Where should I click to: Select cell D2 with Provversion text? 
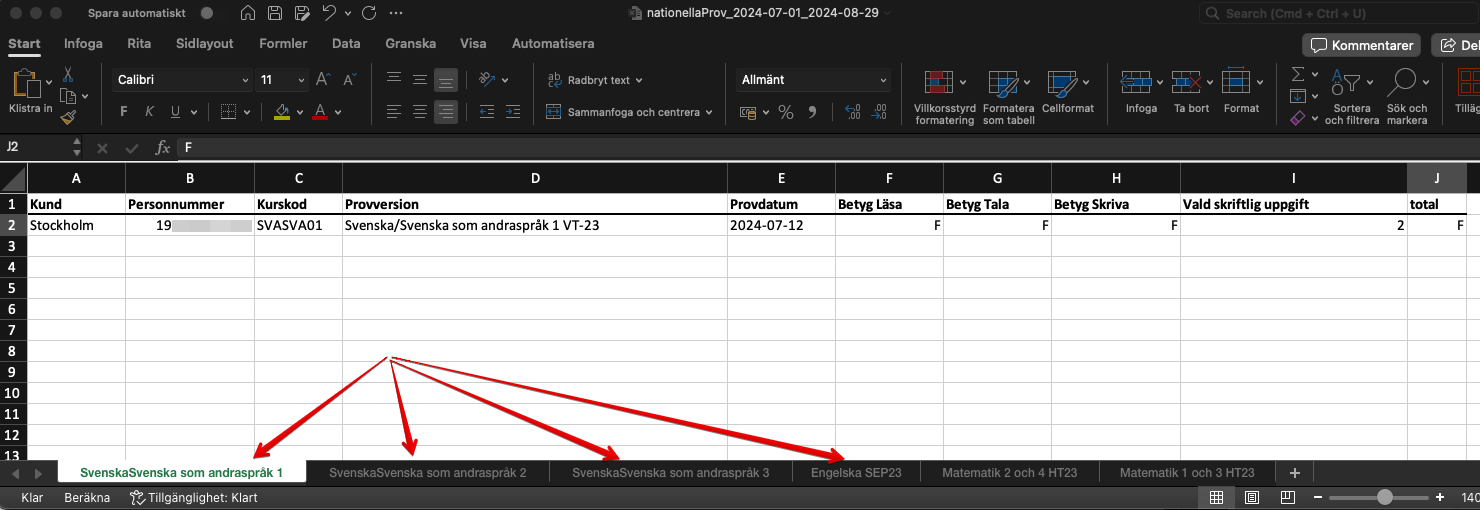click(x=534, y=226)
